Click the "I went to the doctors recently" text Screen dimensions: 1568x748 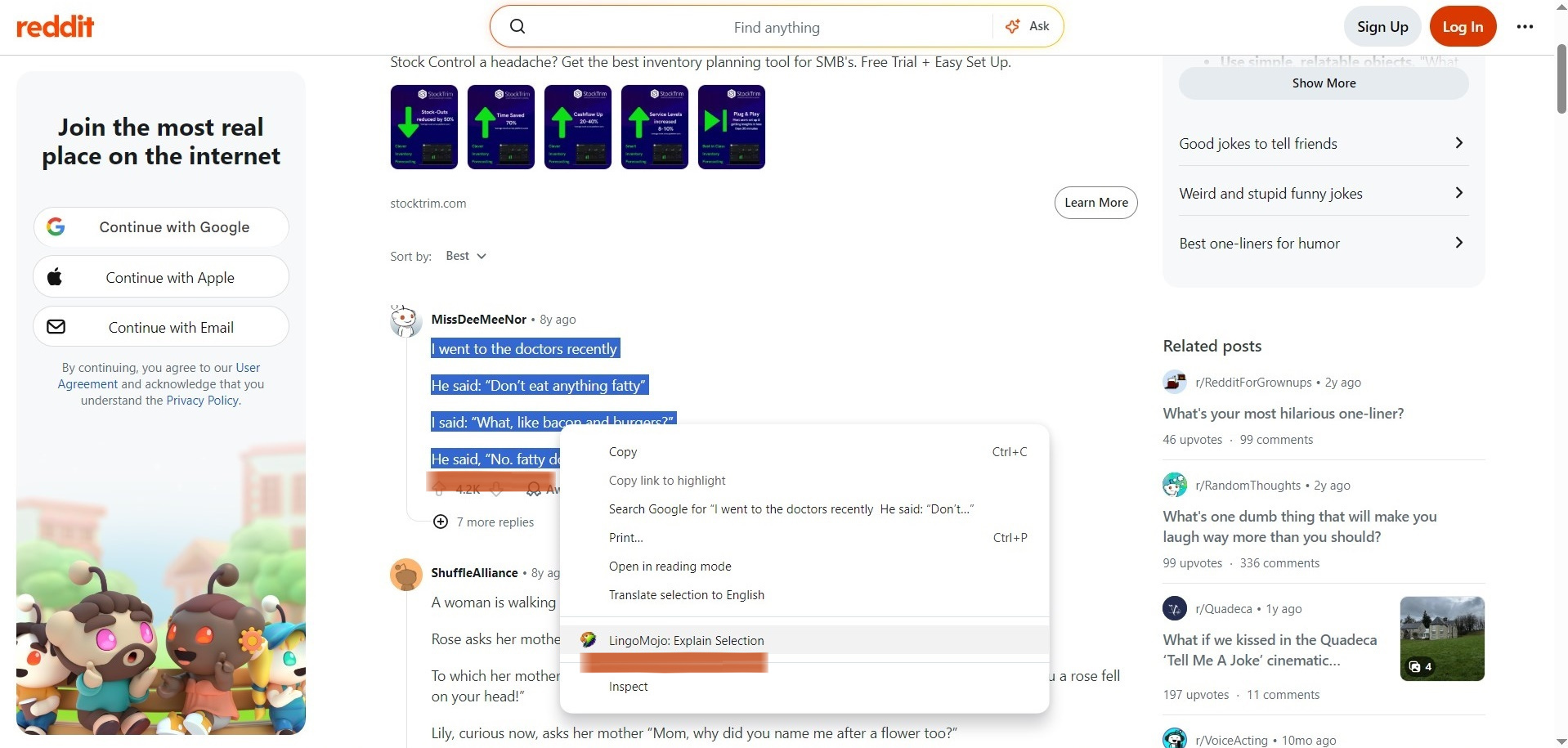tap(526, 348)
